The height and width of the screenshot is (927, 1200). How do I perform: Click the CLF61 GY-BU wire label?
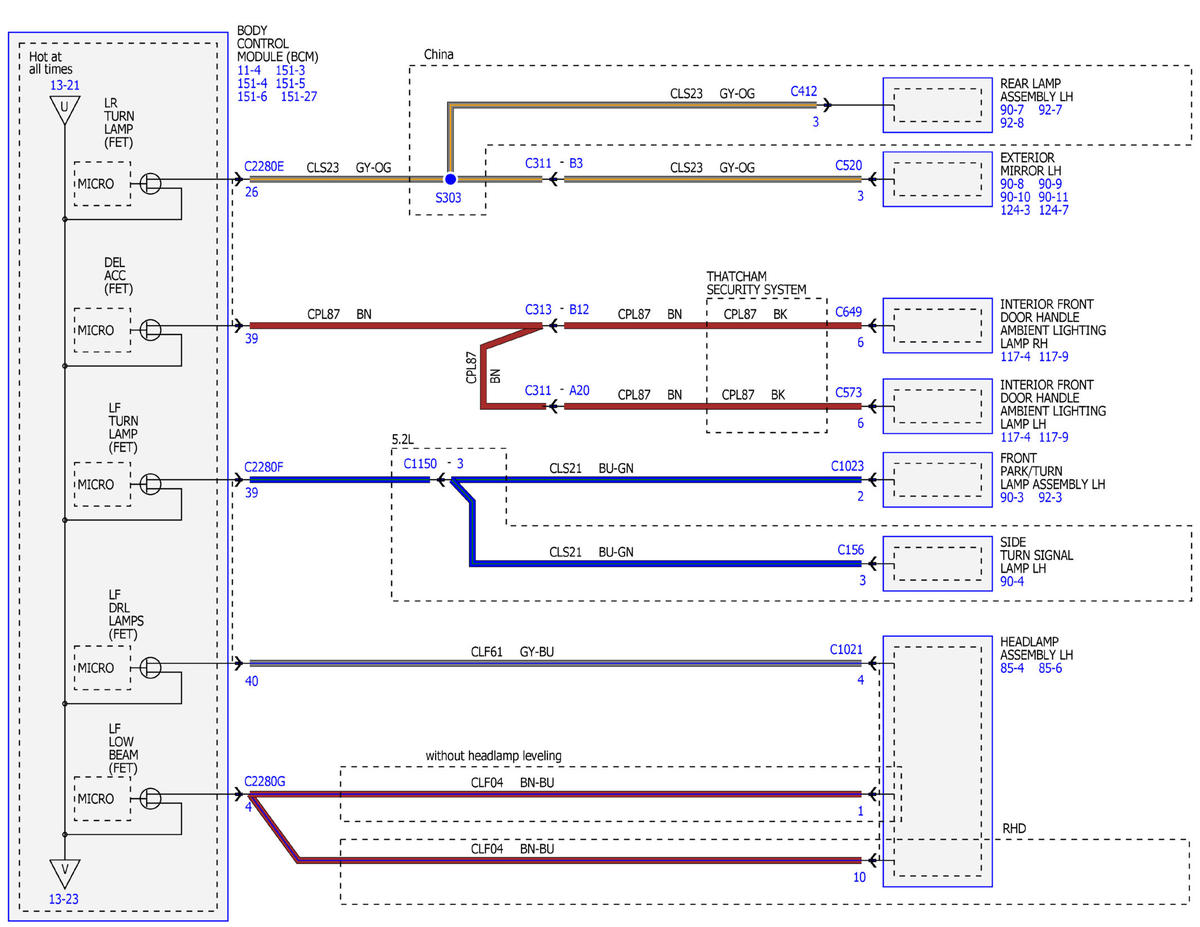click(x=512, y=652)
